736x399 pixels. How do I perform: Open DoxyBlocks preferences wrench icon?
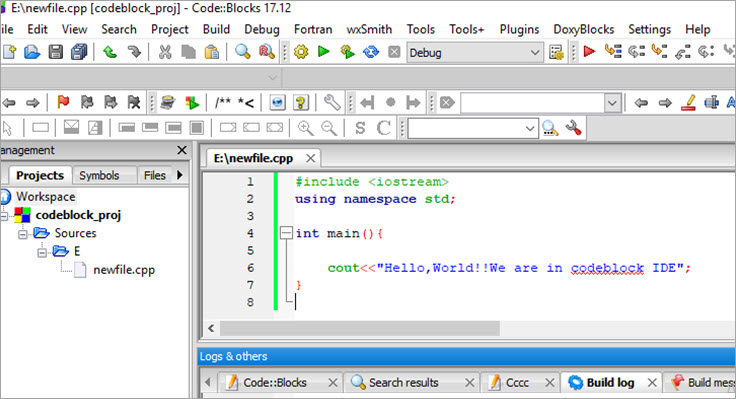click(332, 102)
